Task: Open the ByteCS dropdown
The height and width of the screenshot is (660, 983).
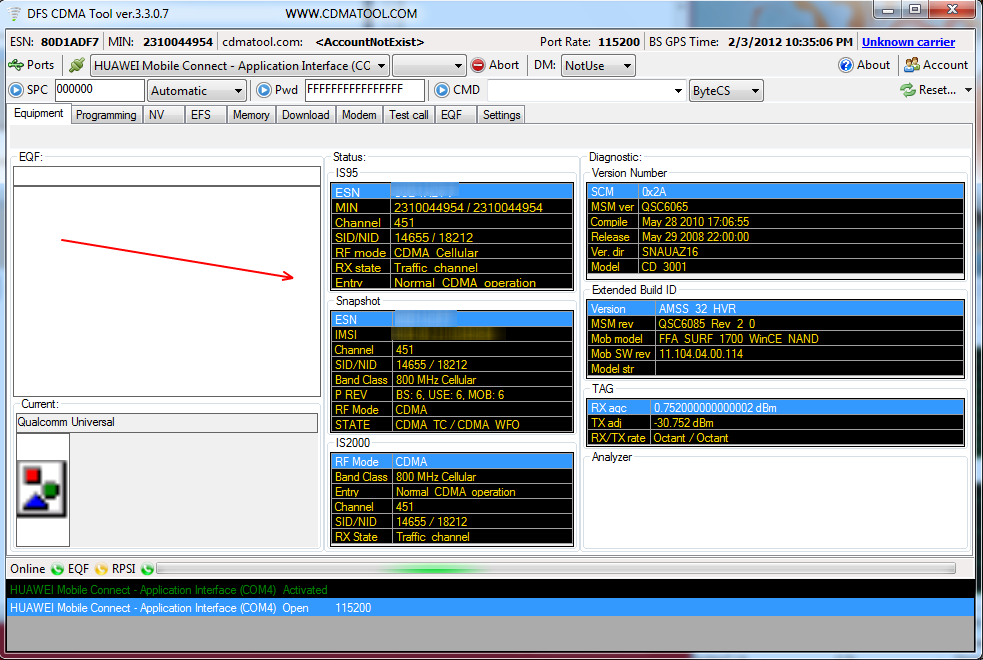Action: pyautogui.click(x=726, y=91)
